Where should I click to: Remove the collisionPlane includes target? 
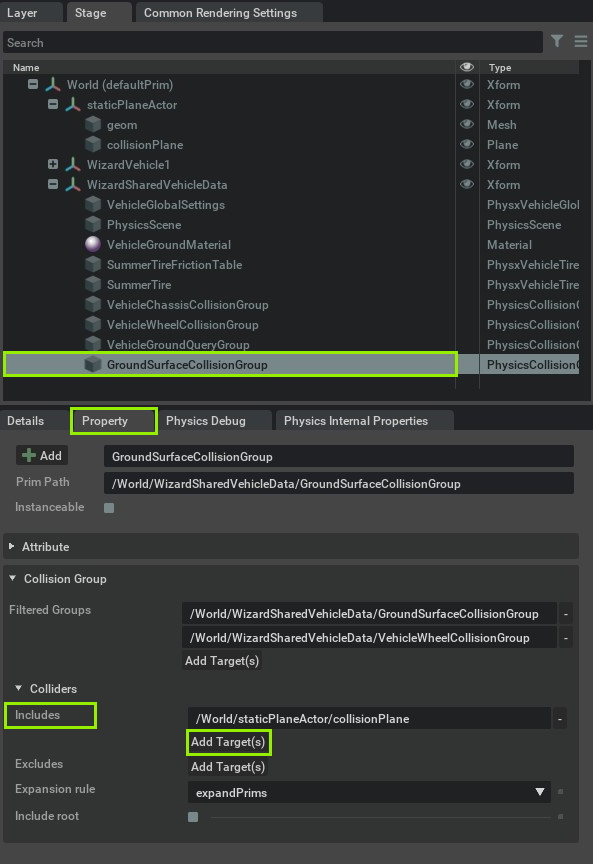pos(559,719)
